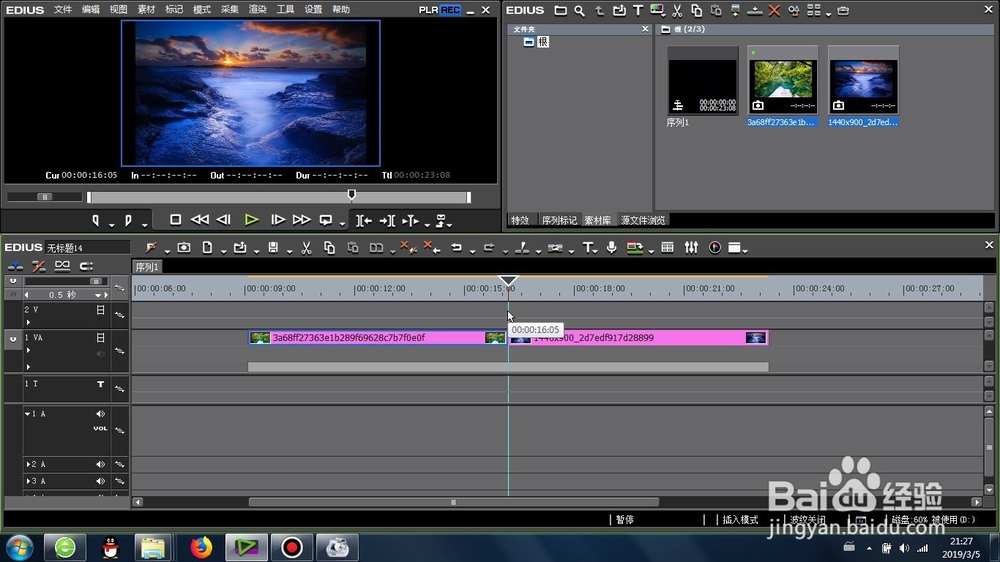Image resolution: width=1000 pixels, height=562 pixels.
Task: Click the add title T icon in bin
Action: click(638, 10)
